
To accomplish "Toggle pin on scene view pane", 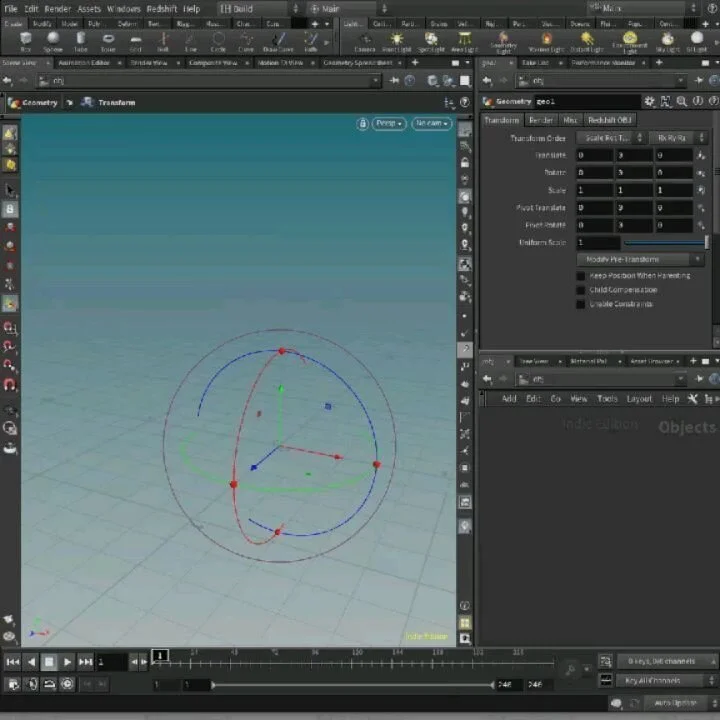I will (394, 81).
